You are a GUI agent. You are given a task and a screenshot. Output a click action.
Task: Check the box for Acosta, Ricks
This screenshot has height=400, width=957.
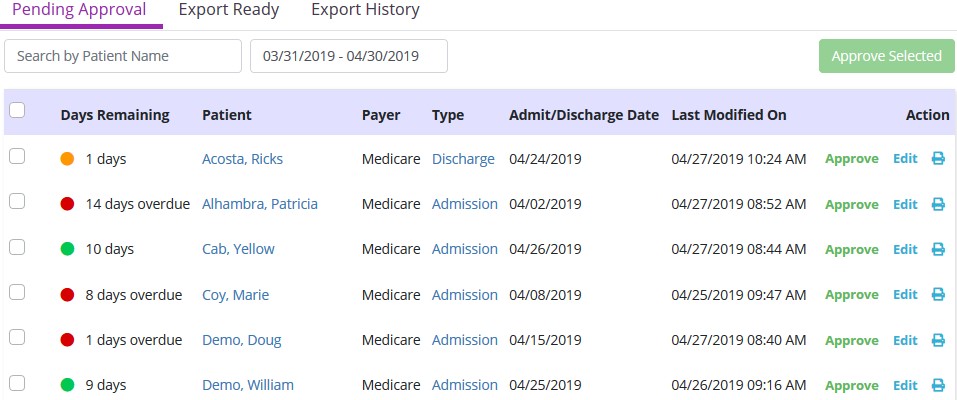pos(17,156)
